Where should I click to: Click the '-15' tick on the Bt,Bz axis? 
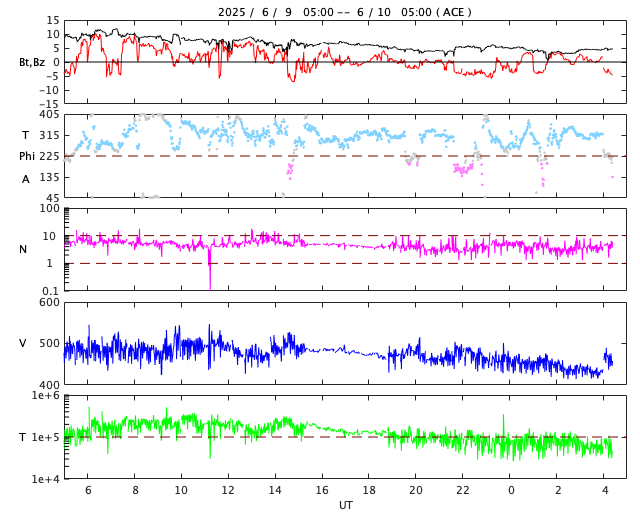point(49,104)
